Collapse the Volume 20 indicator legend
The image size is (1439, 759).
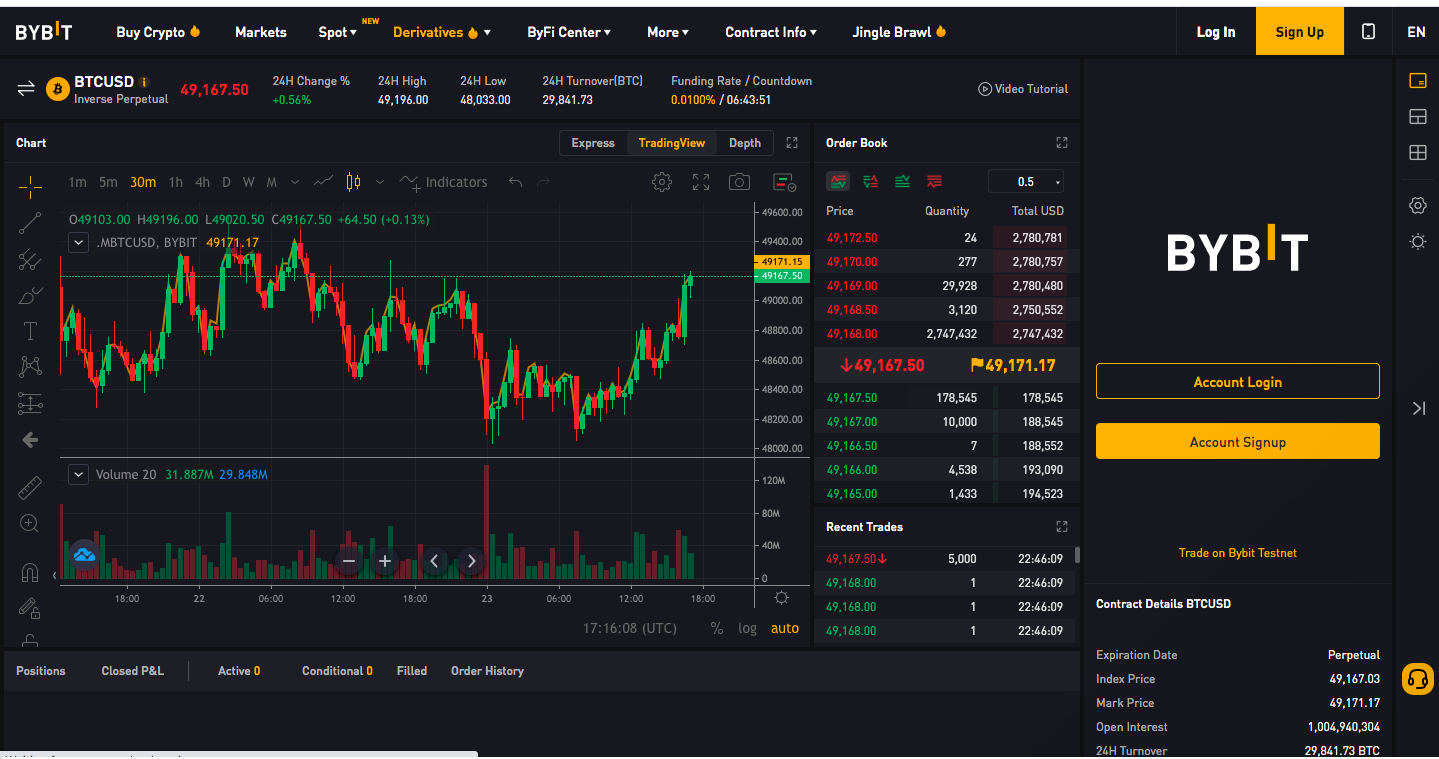pyautogui.click(x=79, y=474)
